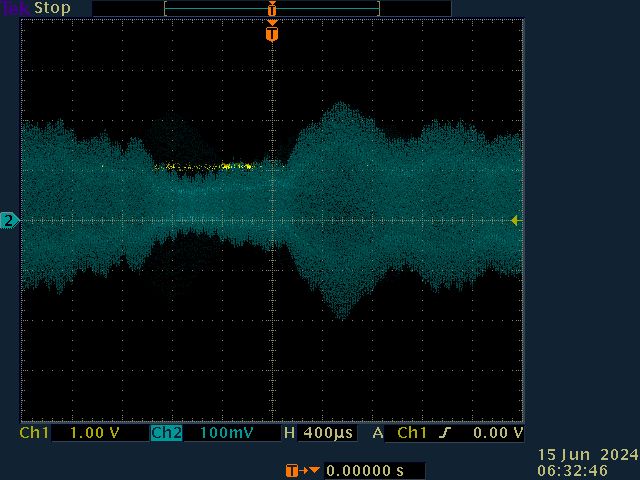
Task: Click the record view position bar at top
Action: coord(271,9)
